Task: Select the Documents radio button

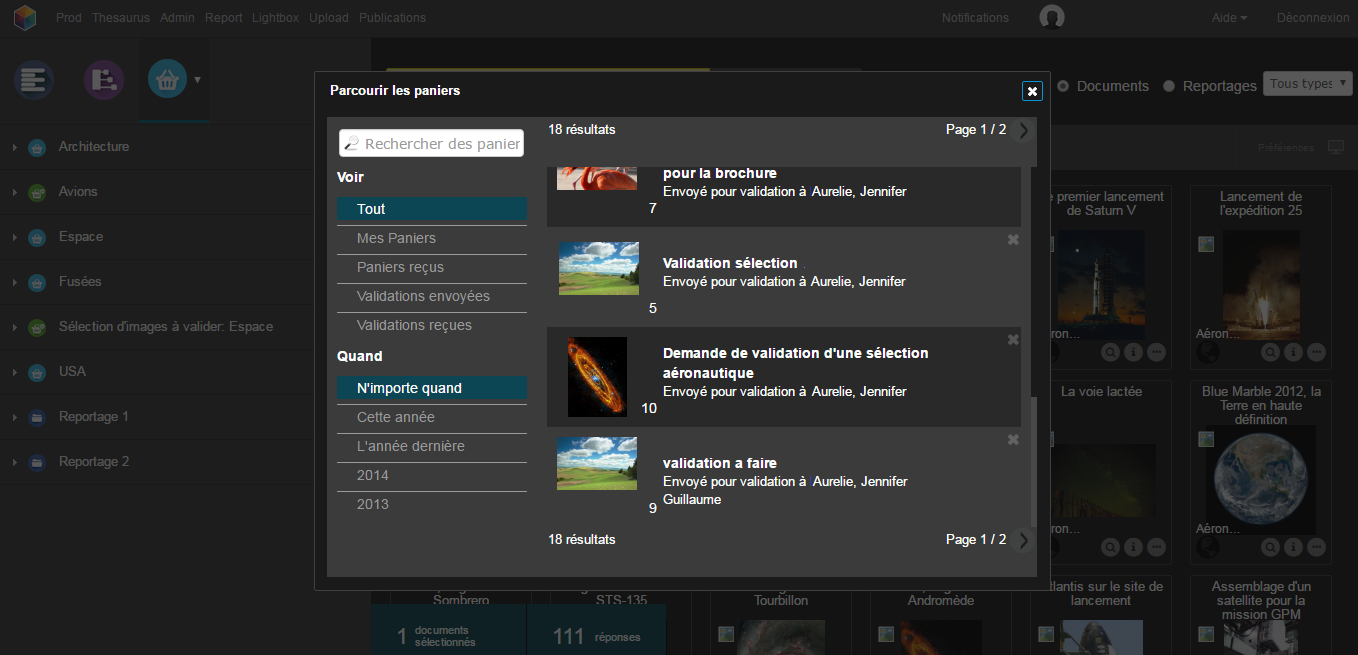Action: (x=1064, y=86)
